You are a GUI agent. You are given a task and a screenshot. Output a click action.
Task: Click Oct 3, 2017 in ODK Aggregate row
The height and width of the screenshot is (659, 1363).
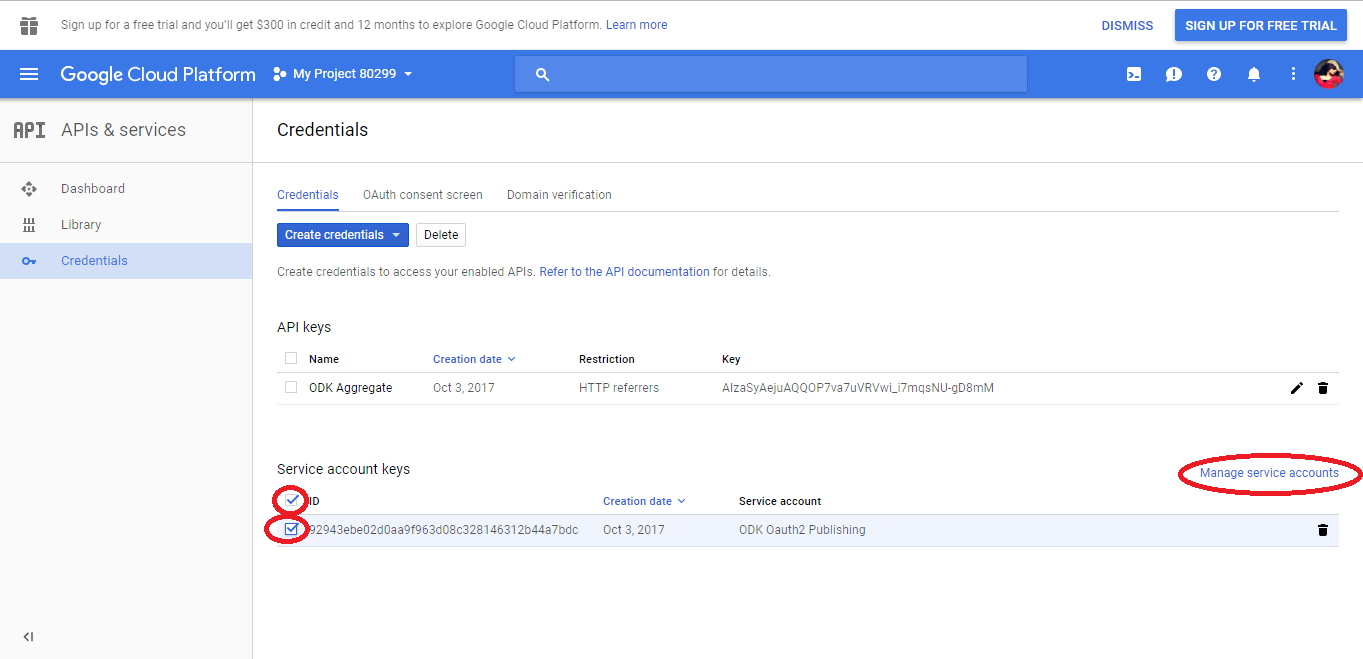pos(464,388)
